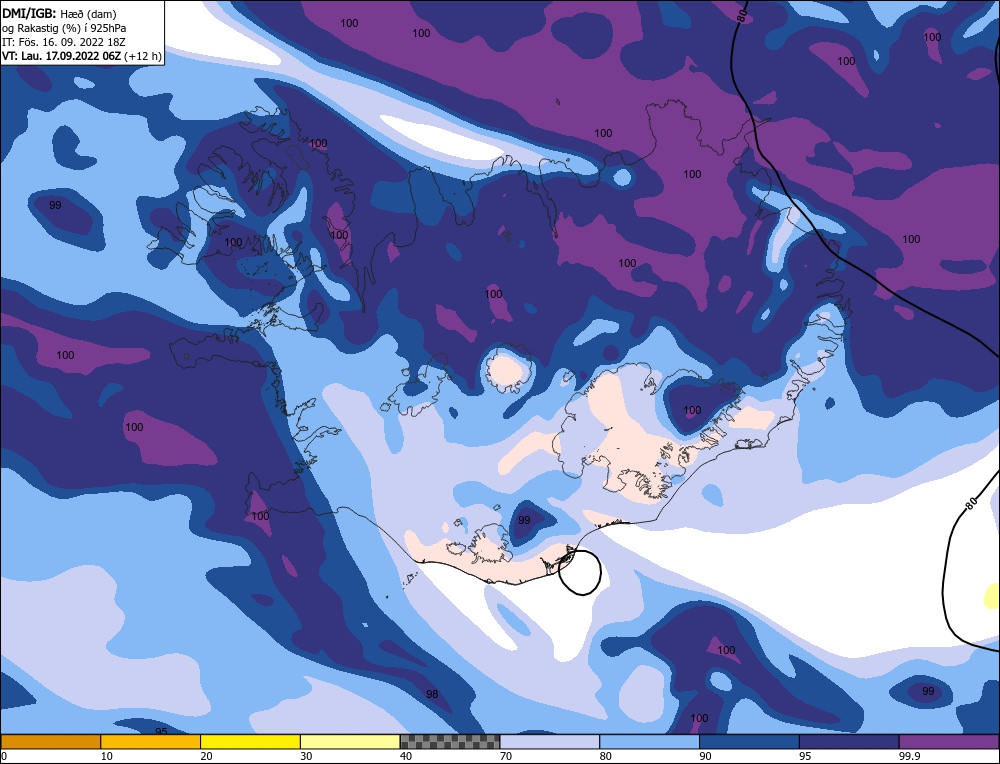Click the legend tick value 40
The image size is (1000, 764).
click(406, 756)
